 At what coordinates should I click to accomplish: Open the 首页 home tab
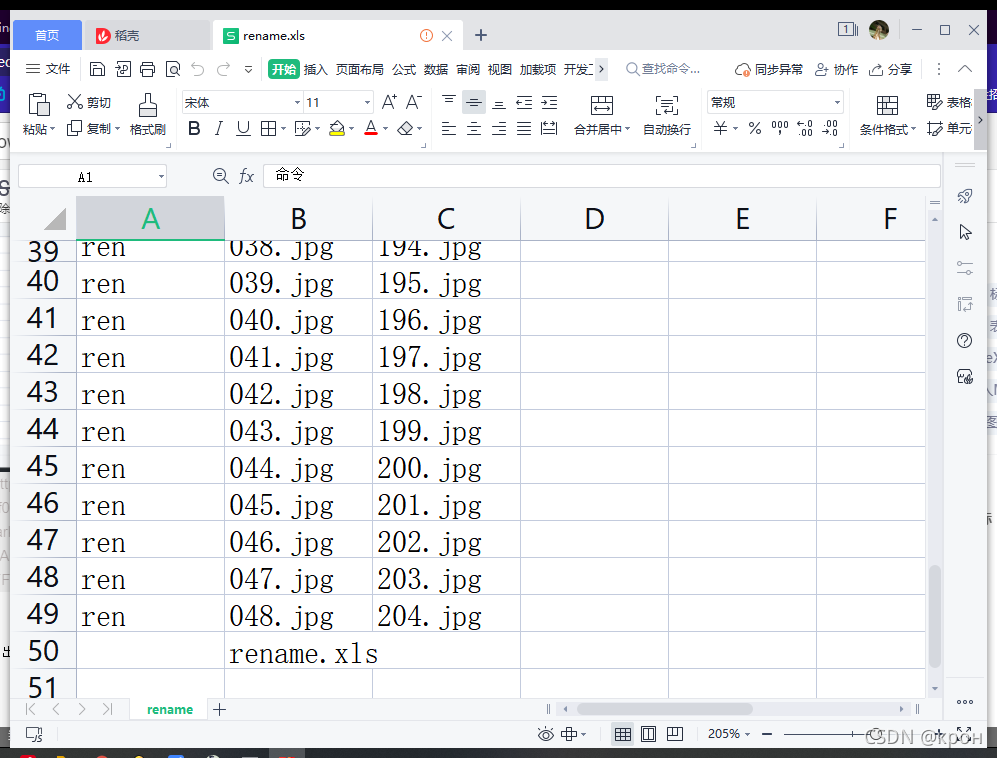click(x=47, y=35)
